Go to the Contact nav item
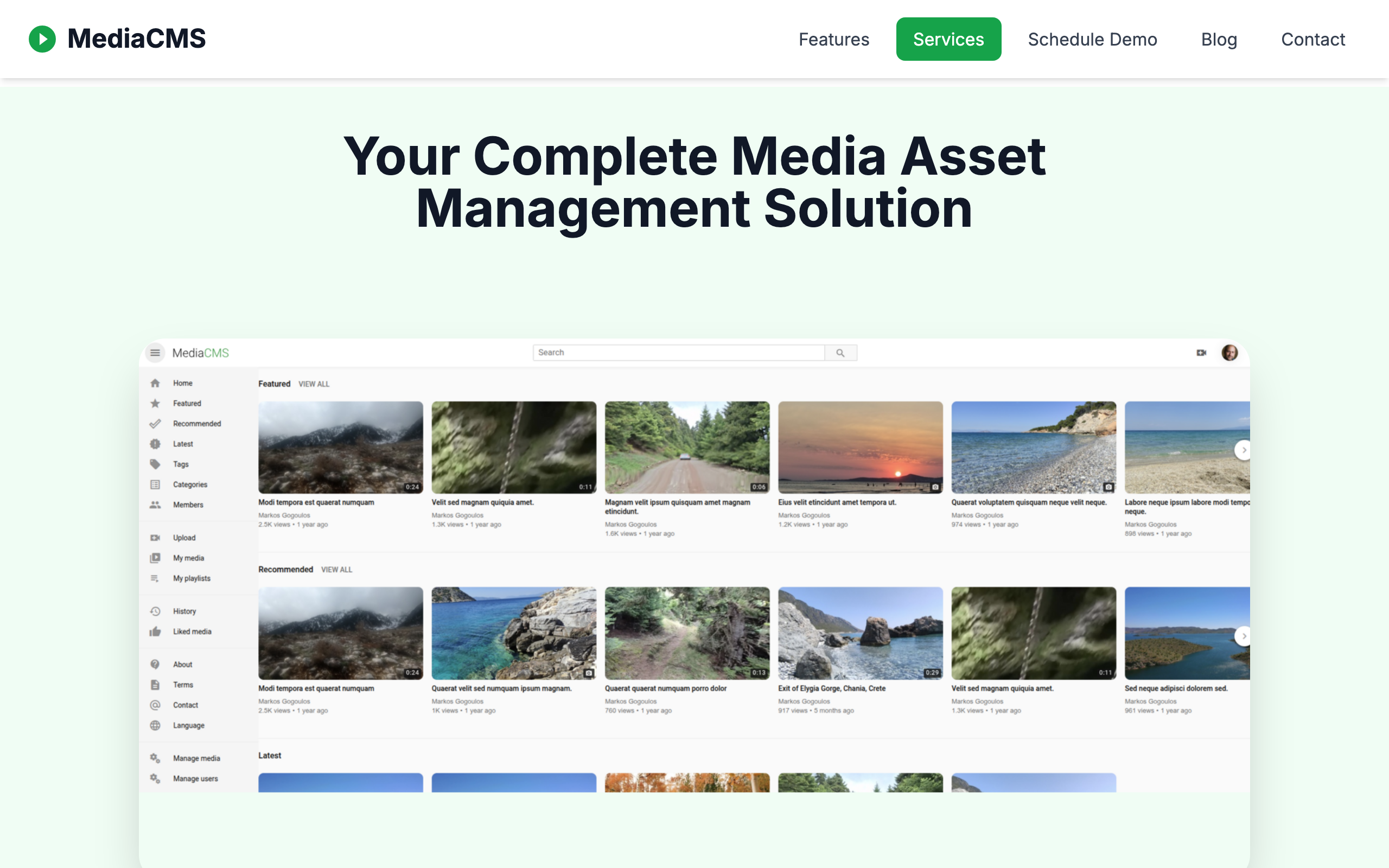Viewport: 1389px width, 868px height. pos(1312,39)
